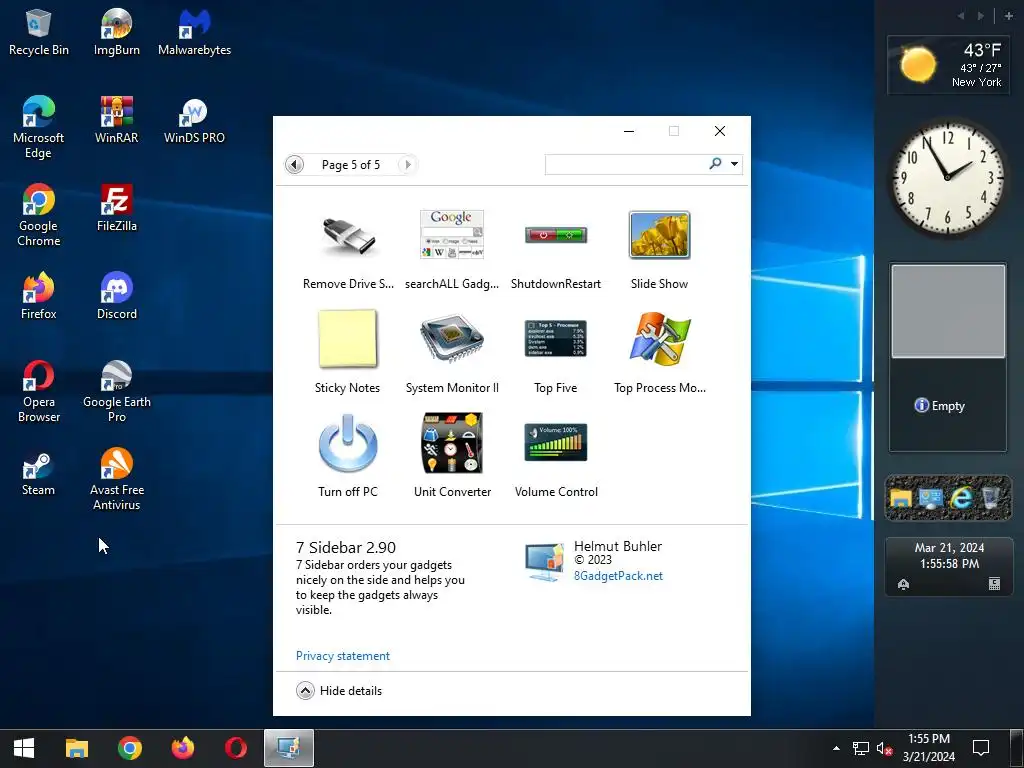Image resolution: width=1024 pixels, height=768 pixels.
Task: Click the analog clock gadget
Action: (x=948, y=178)
